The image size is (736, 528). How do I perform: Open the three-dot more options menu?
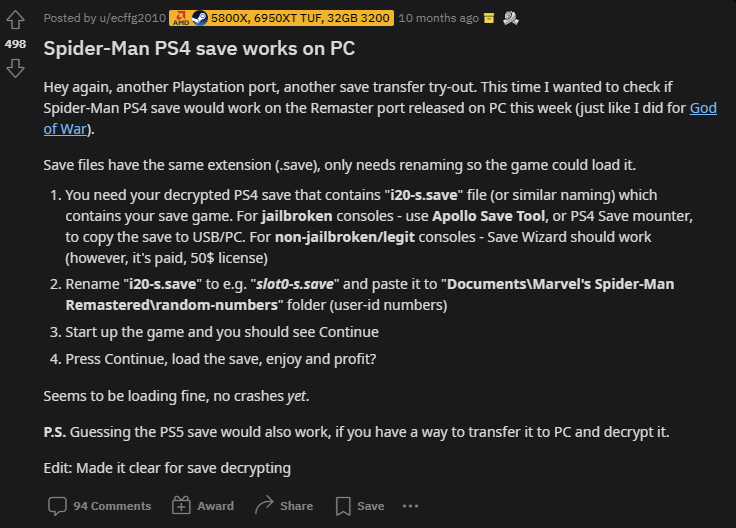pyautogui.click(x=410, y=506)
